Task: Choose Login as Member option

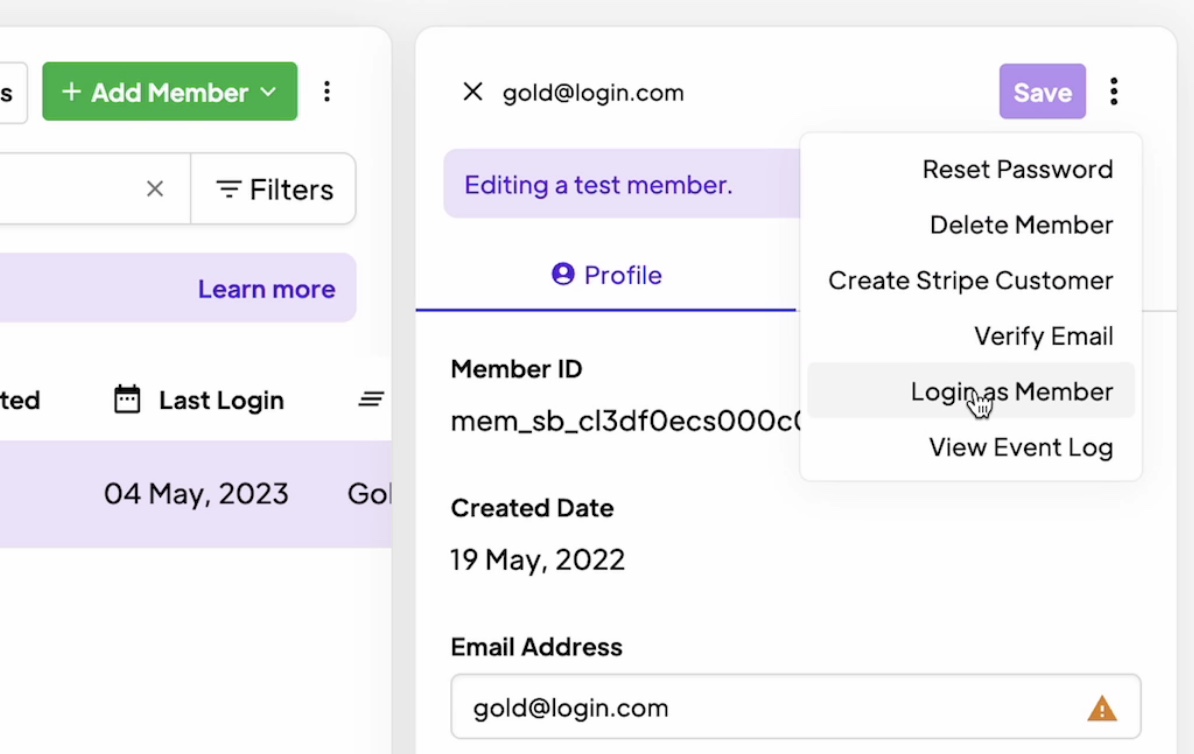Action: [x=1011, y=392]
